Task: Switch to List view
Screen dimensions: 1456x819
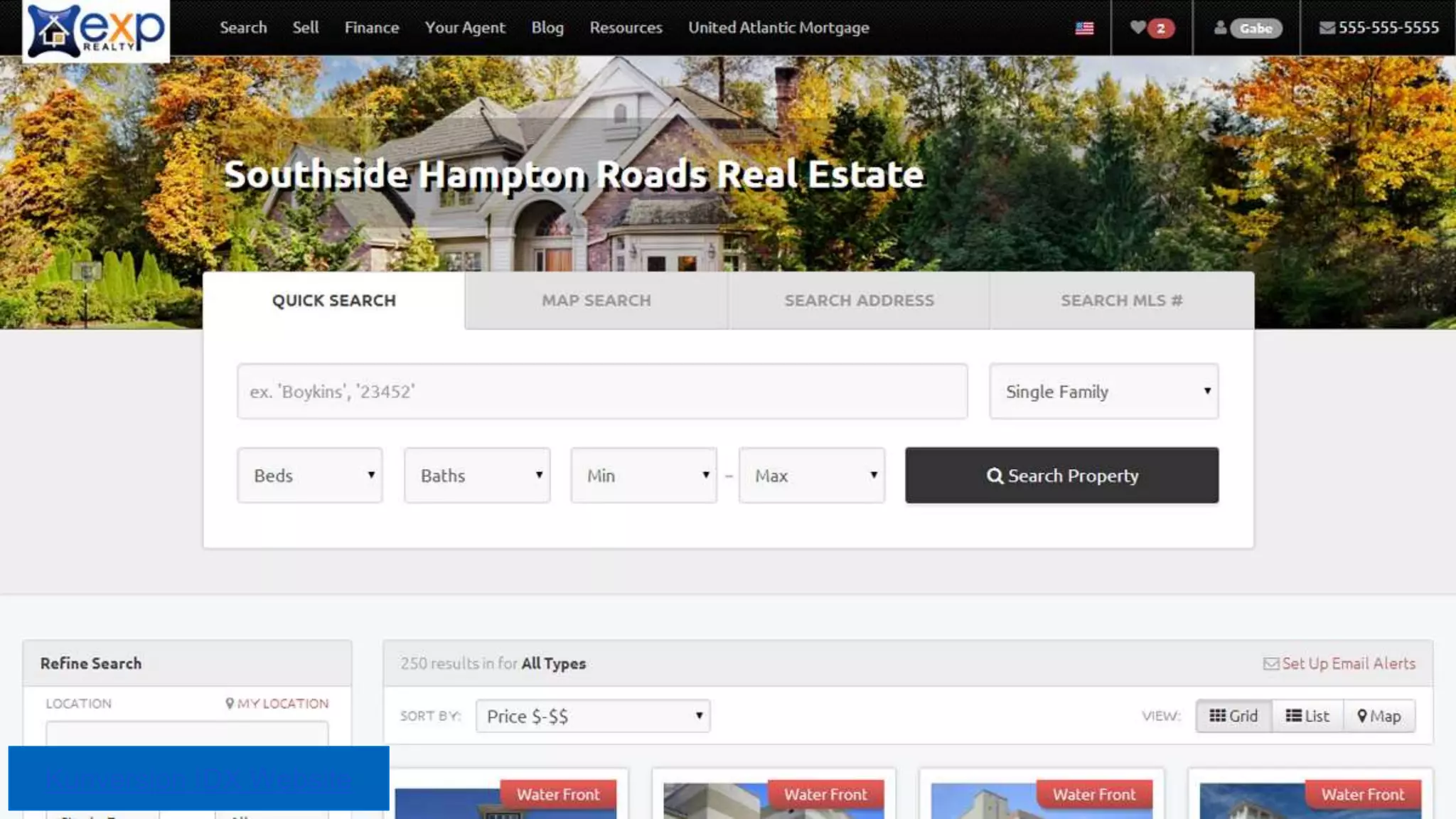Action: coord(1307,716)
